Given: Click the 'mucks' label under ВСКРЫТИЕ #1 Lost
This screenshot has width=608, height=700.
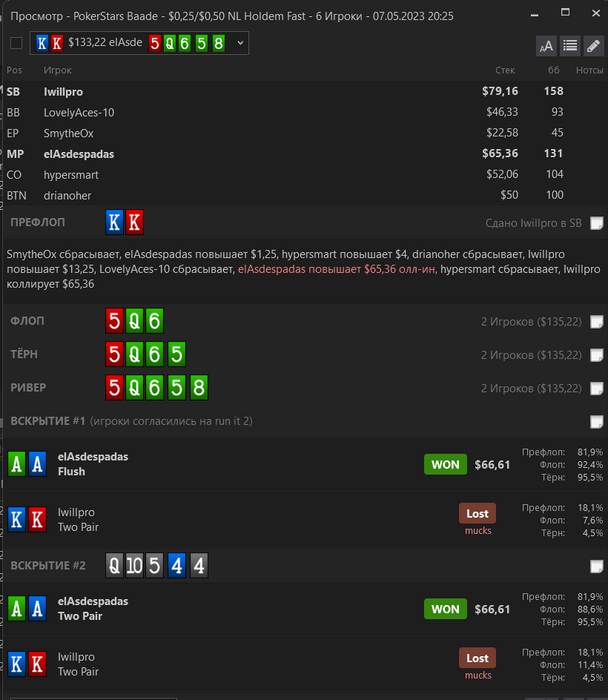Looking at the screenshot, I should [x=478, y=531].
